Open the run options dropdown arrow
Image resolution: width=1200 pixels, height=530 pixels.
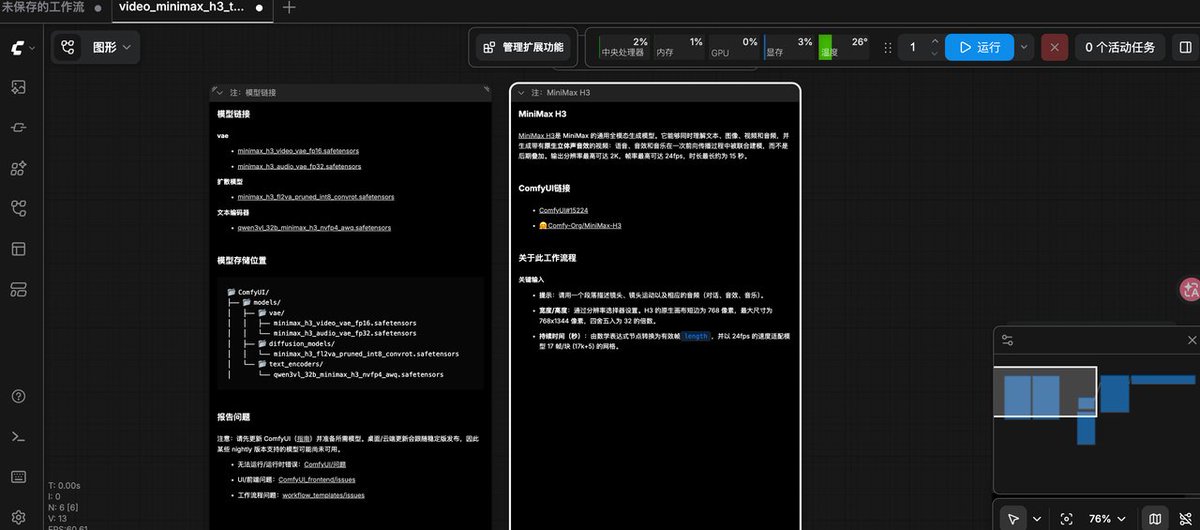tap(1024, 47)
